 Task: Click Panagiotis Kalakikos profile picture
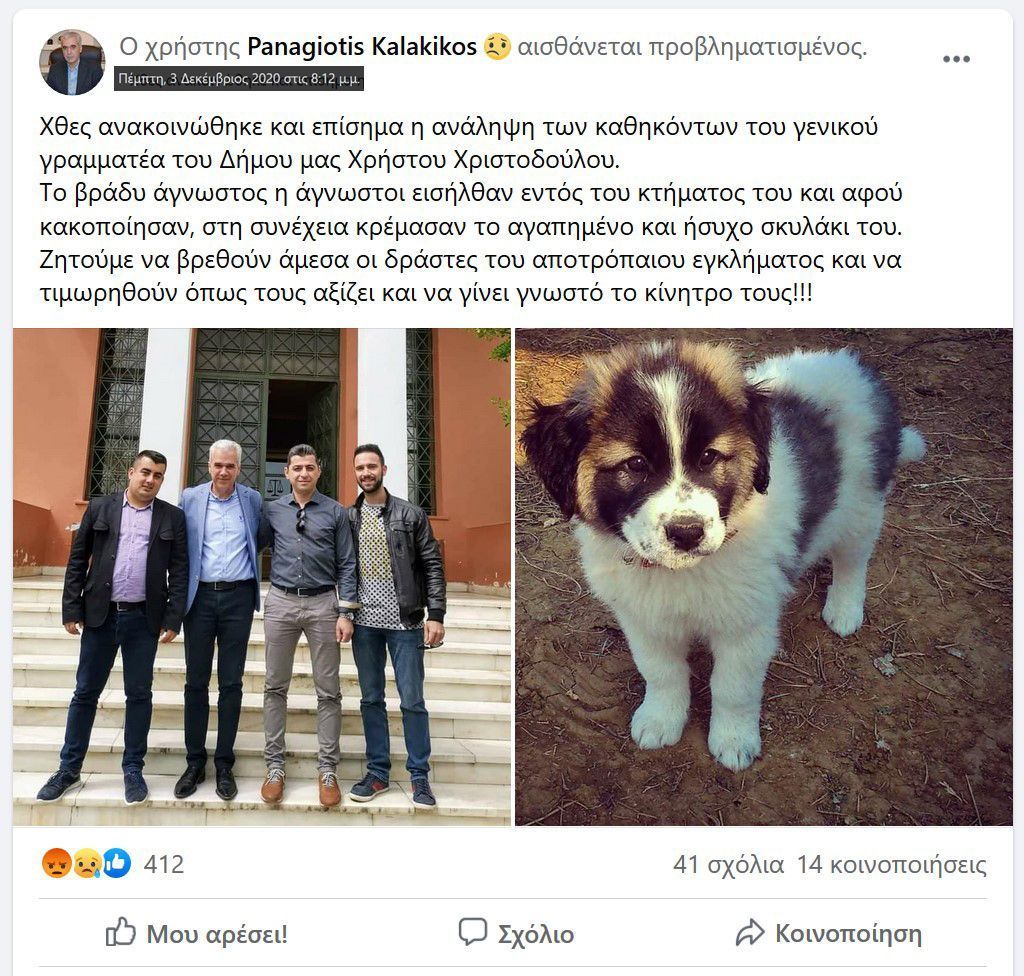tap(72, 62)
